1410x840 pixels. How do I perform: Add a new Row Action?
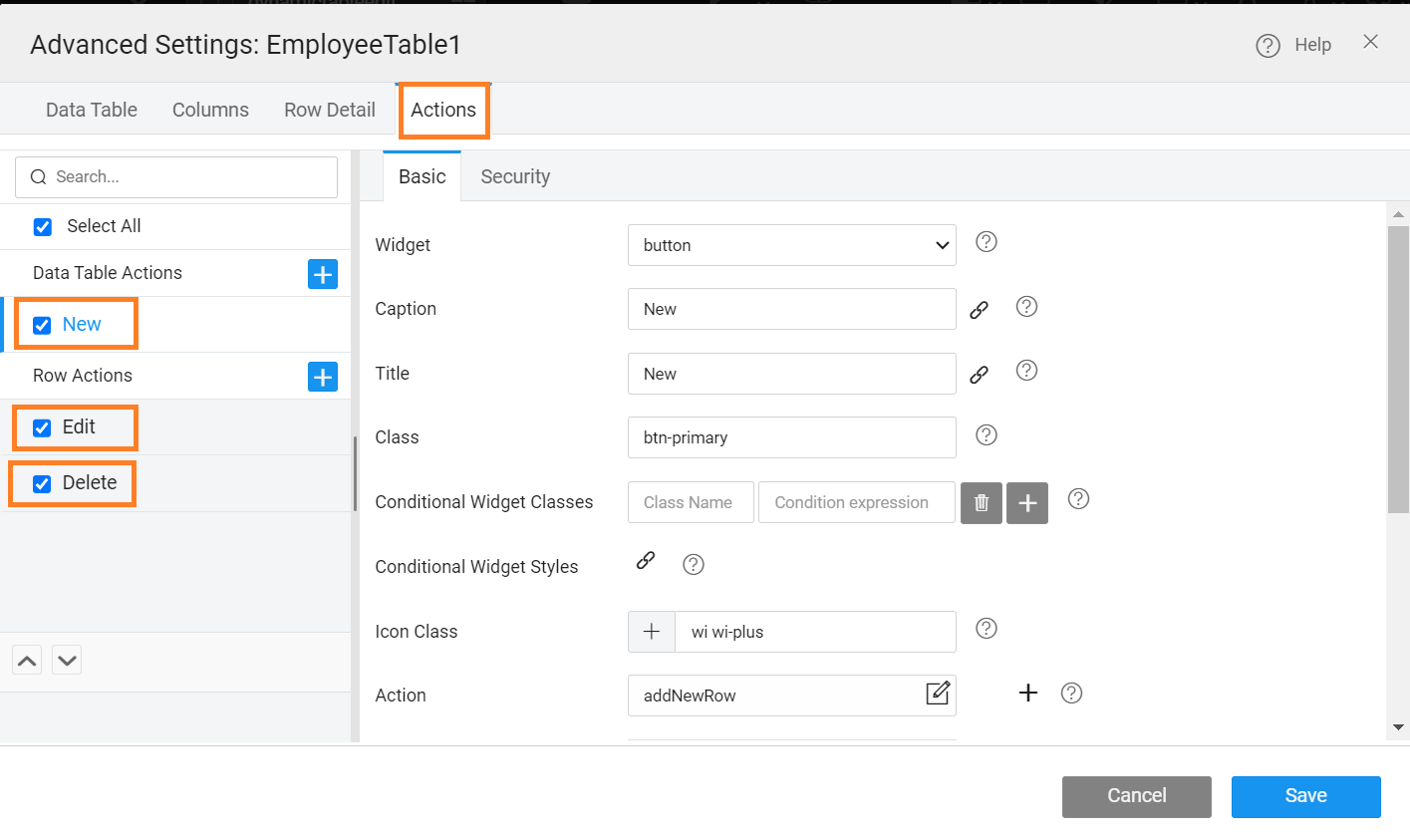(x=323, y=377)
